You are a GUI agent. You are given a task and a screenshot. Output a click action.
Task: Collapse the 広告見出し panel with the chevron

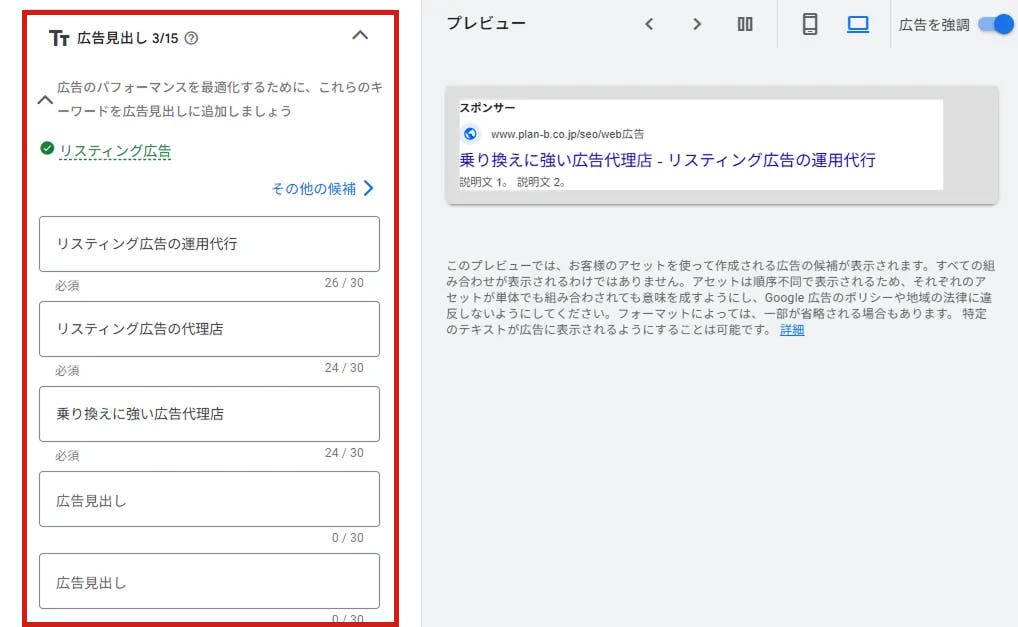(x=360, y=38)
